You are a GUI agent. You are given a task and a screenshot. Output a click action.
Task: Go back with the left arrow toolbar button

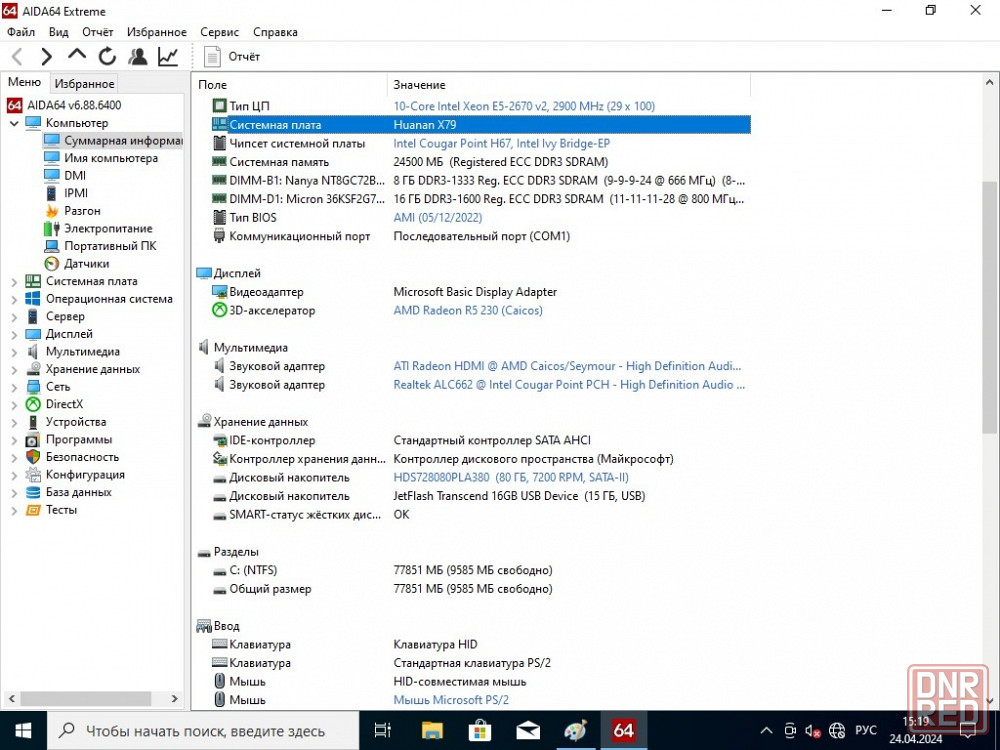pyautogui.click(x=17, y=57)
